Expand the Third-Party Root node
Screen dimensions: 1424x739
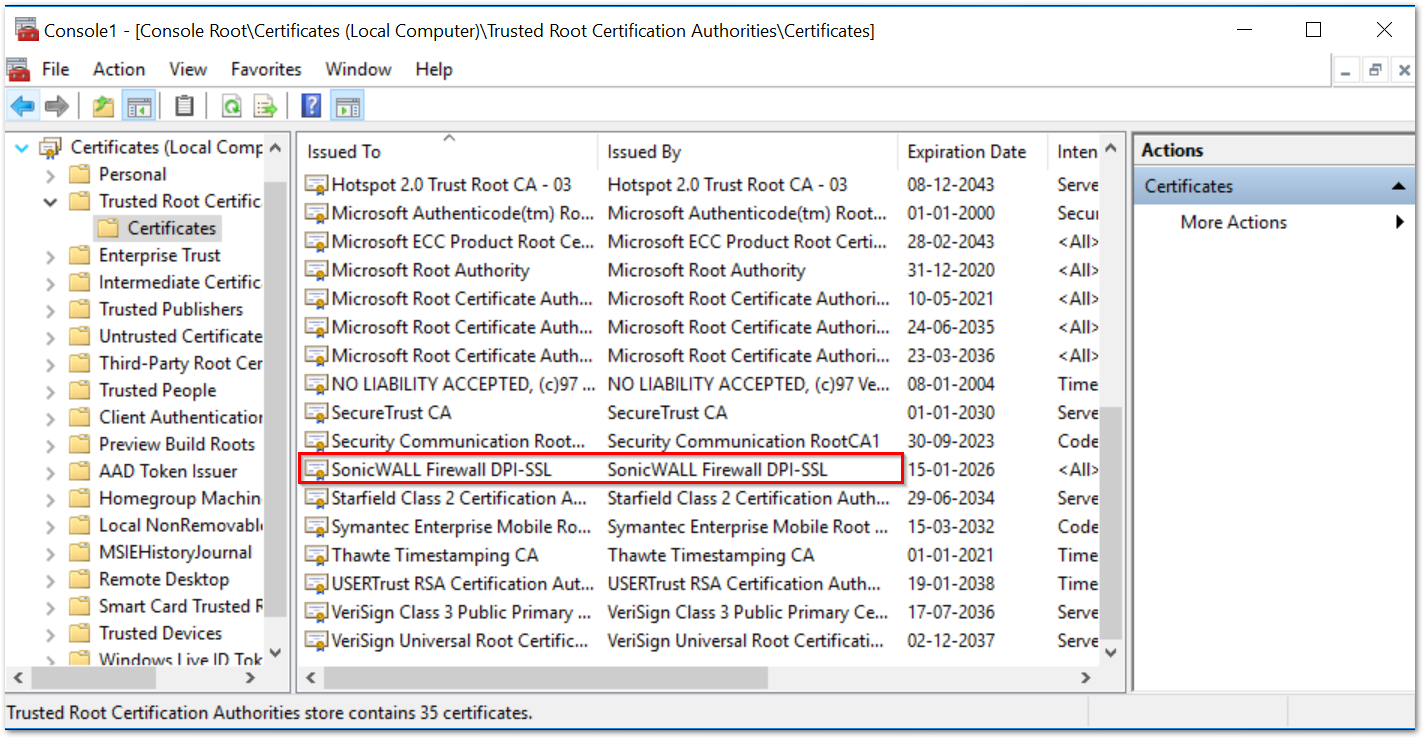coord(50,364)
